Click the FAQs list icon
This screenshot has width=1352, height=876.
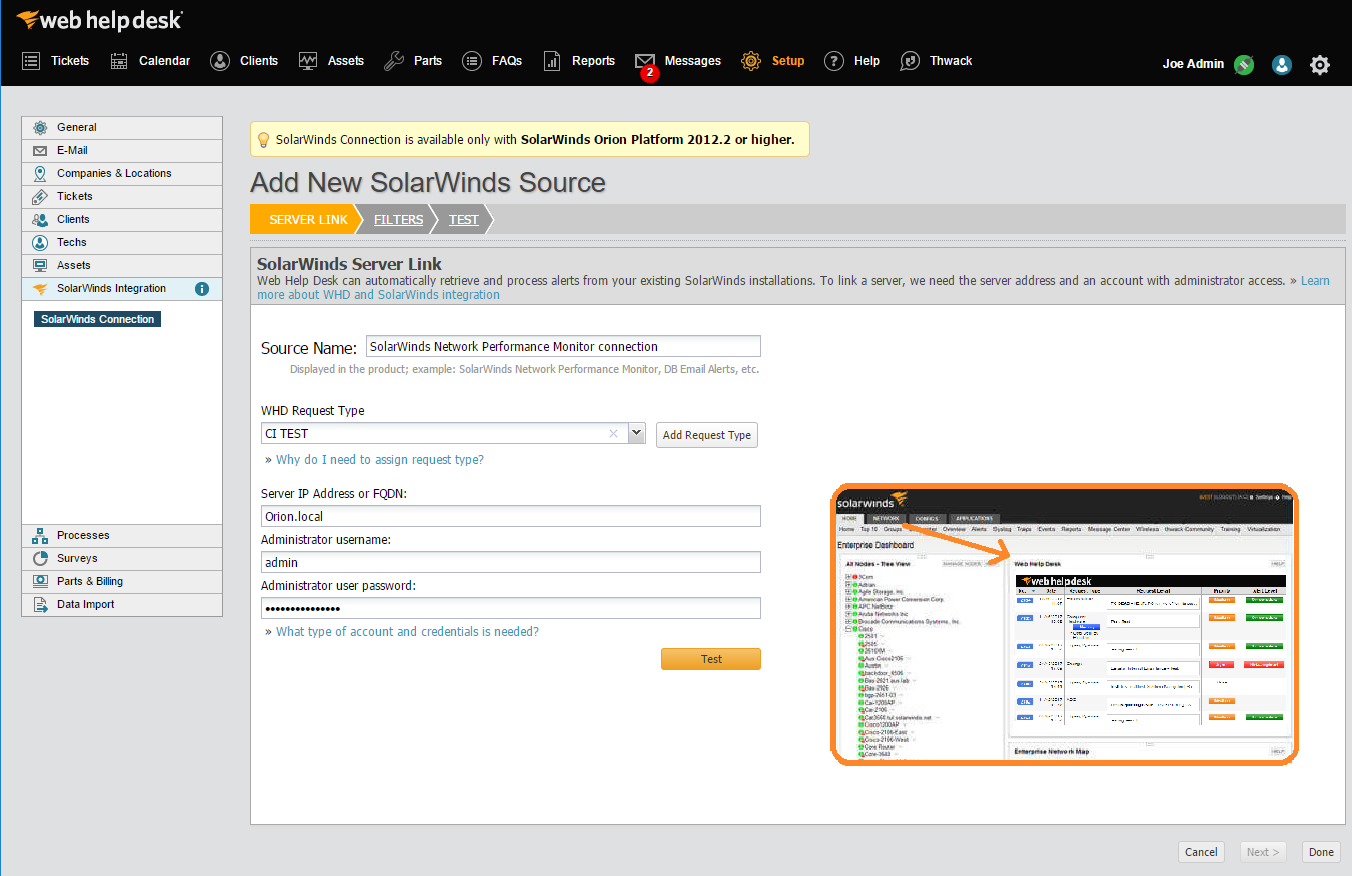click(x=472, y=61)
